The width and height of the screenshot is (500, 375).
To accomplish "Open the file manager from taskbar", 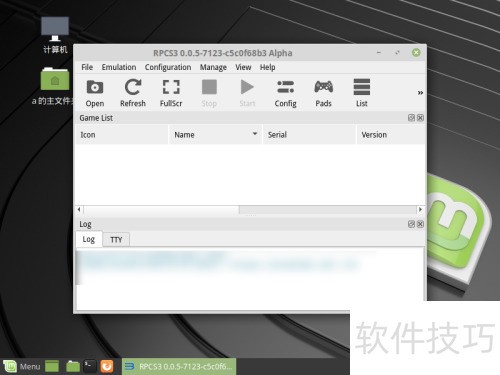I will [x=73, y=366].
